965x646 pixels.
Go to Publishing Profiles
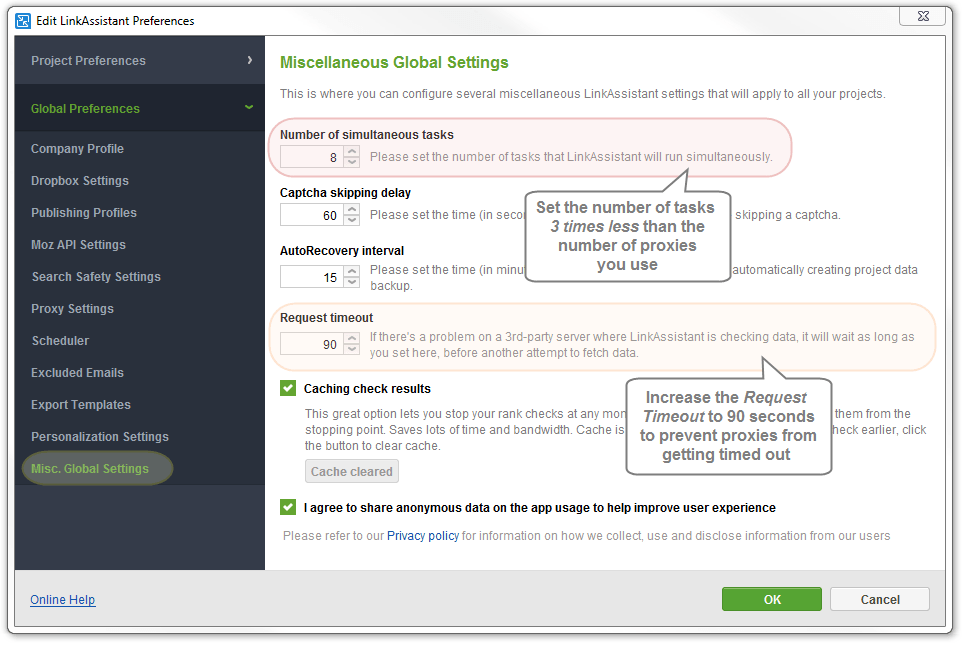tap(84, 213)
